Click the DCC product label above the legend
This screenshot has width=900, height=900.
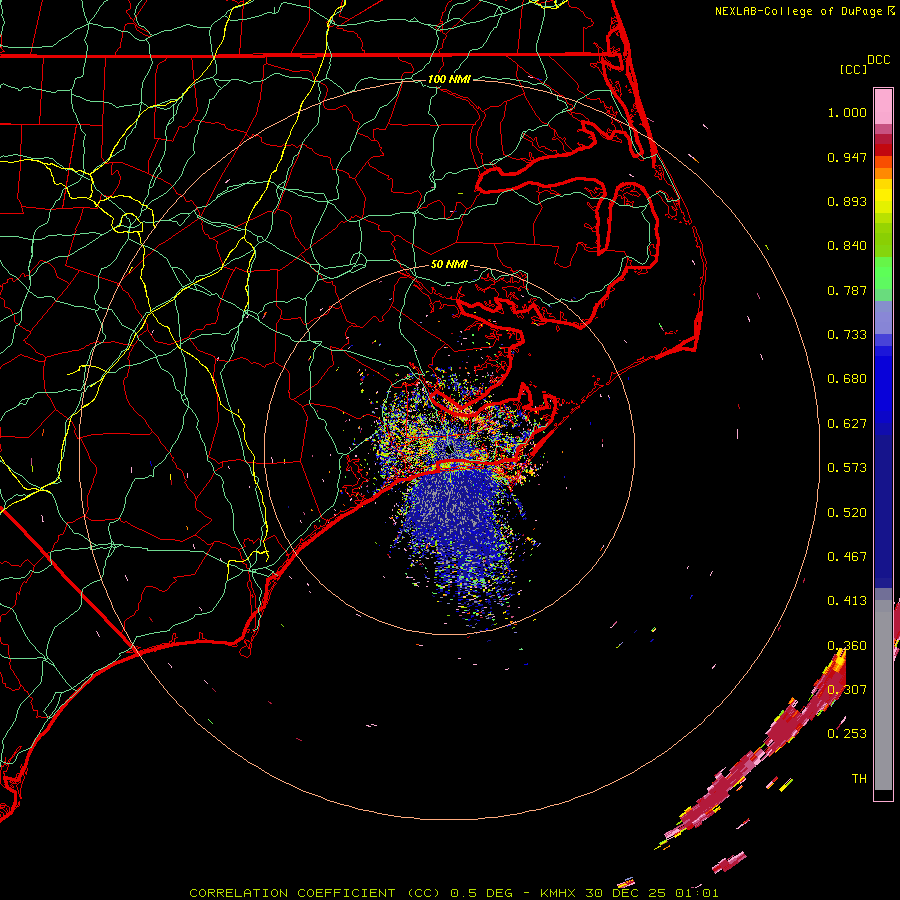pyautogui.click(x=878, y=60)
